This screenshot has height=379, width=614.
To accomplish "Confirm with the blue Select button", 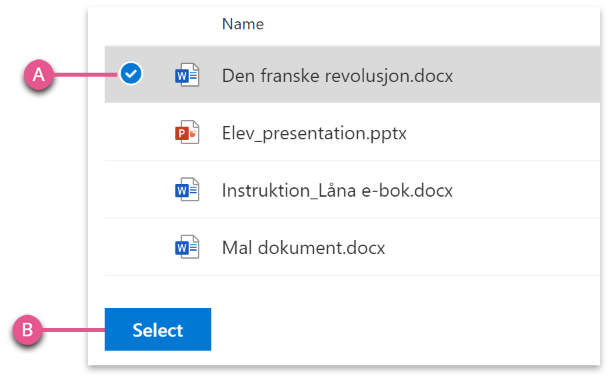I will (158, 329).
